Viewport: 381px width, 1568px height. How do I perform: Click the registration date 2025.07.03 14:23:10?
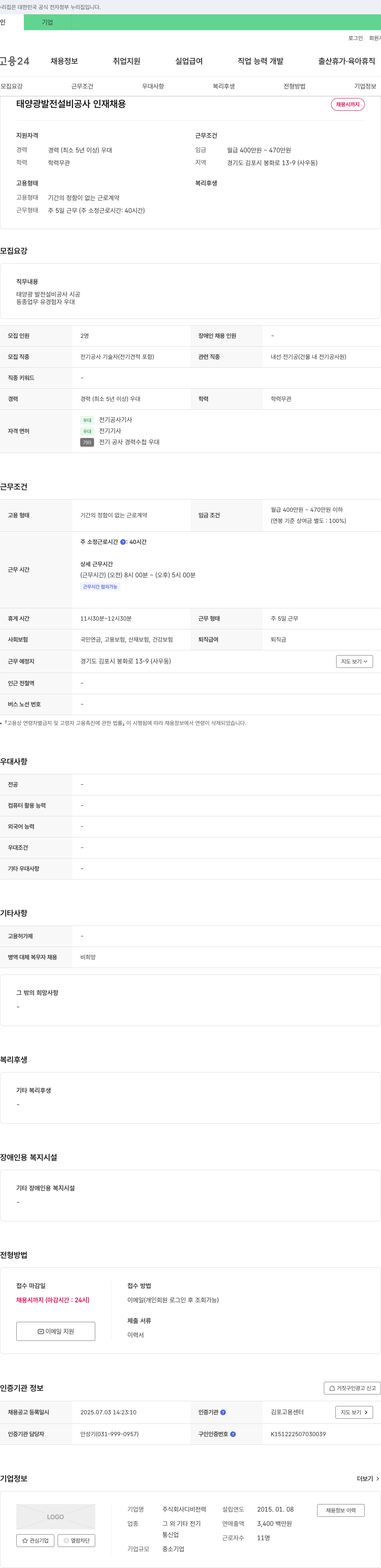[x=108, y=1412]
